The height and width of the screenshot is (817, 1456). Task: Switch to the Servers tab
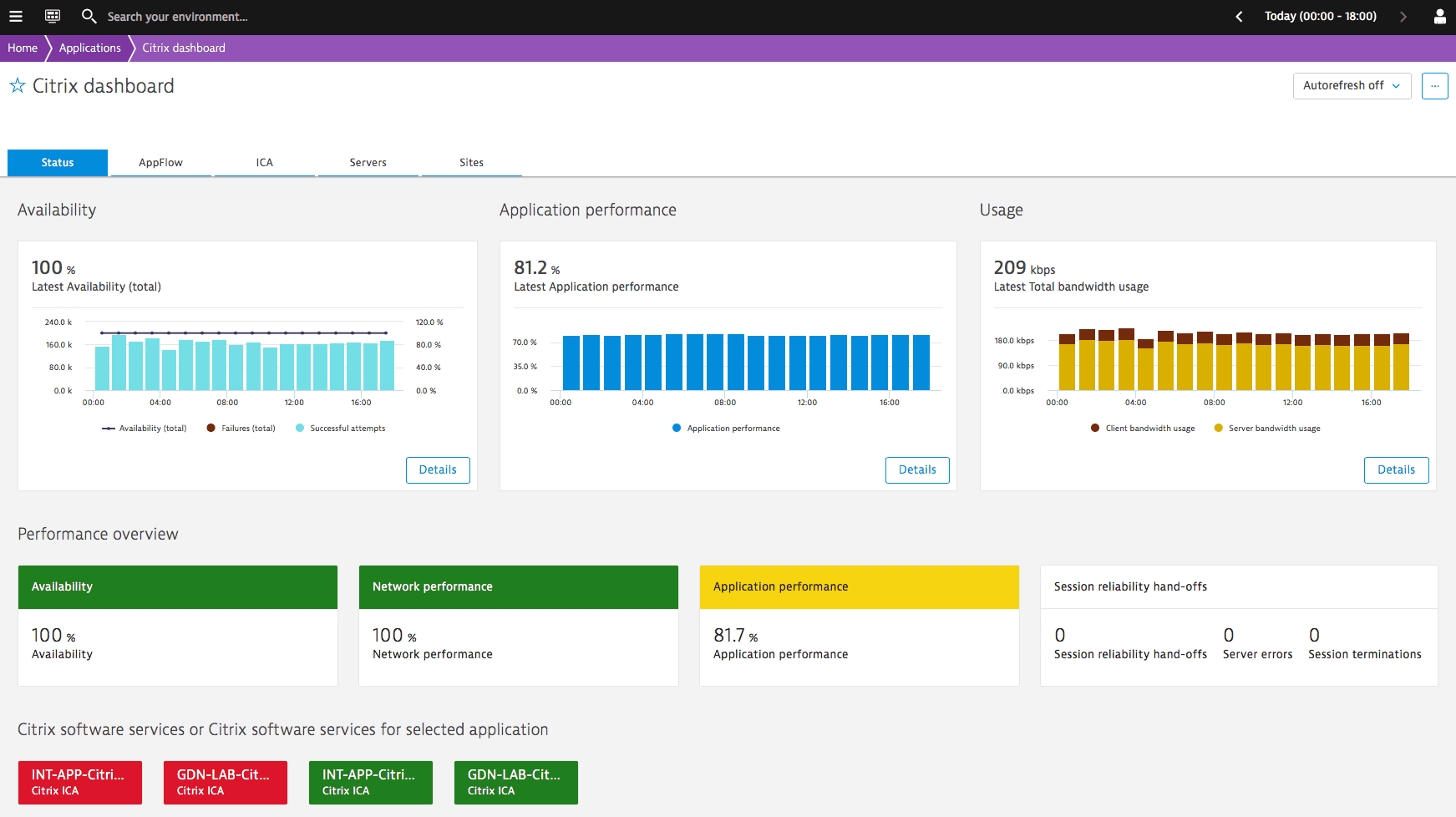(x=368, y=163)
